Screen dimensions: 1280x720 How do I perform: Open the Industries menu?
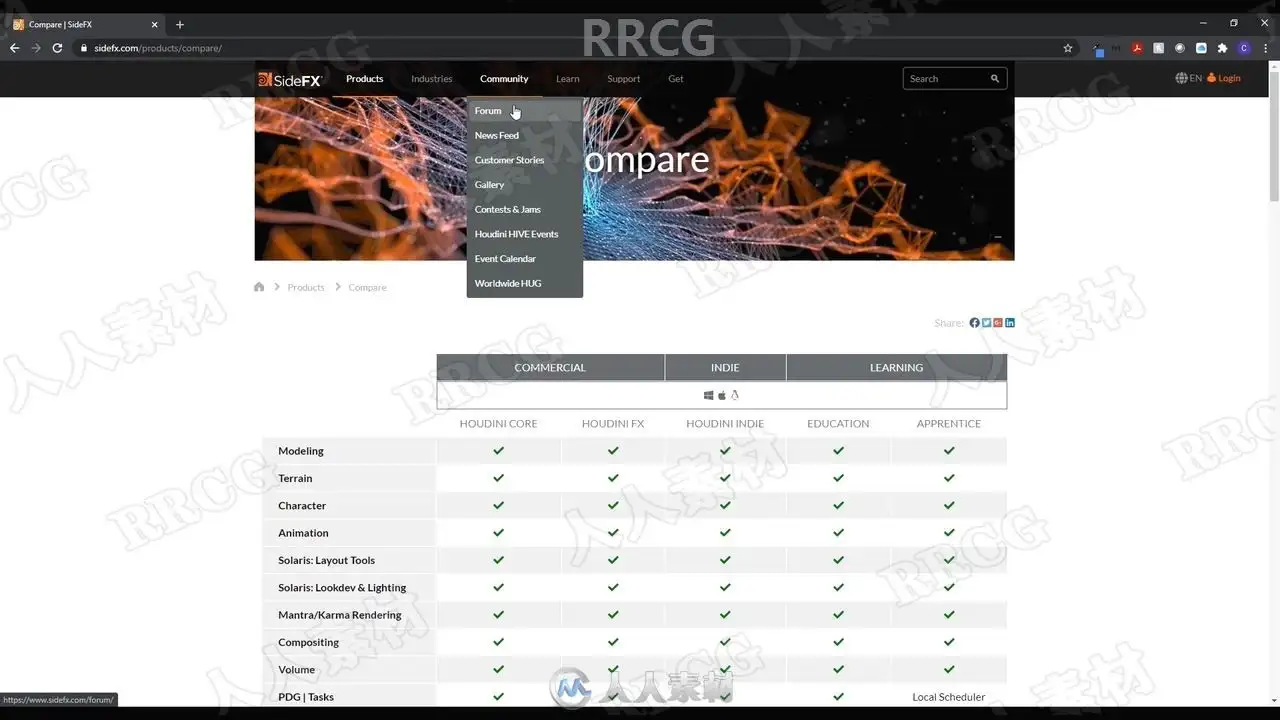(432, 79)
